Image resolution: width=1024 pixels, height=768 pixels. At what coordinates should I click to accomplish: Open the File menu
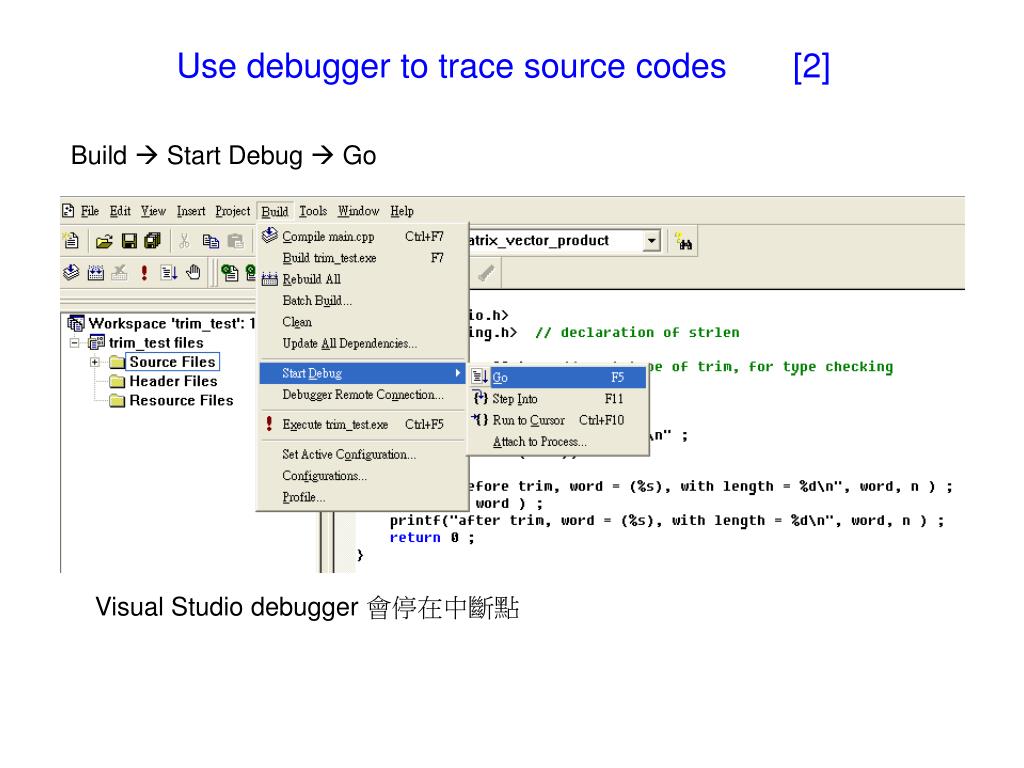point(89,211)
